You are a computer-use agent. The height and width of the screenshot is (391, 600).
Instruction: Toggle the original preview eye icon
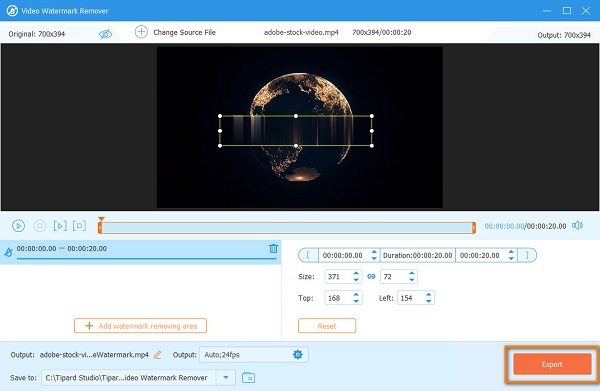click(x=105, y=34)
